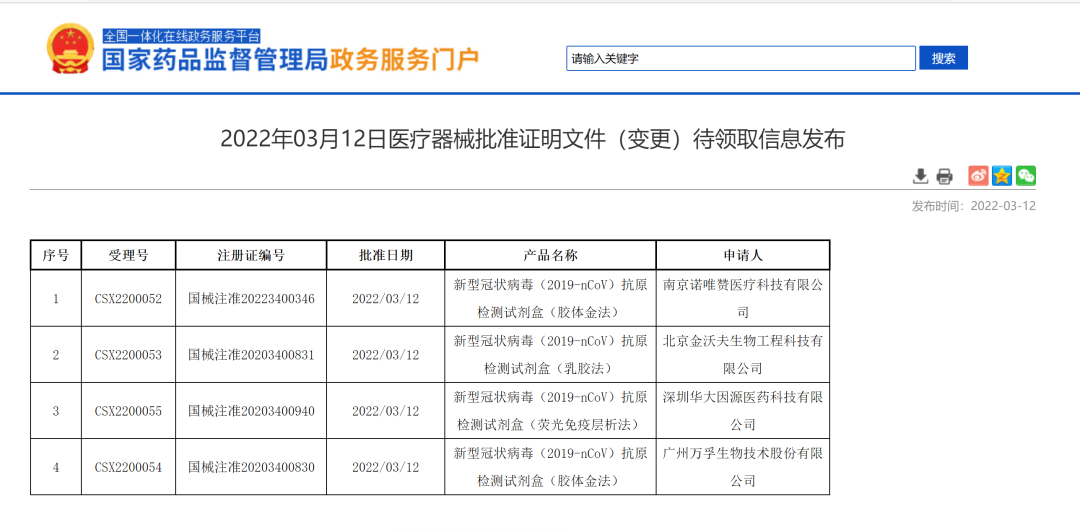Click the national emblem logo
1080x530 pixels.
[x=69, y=49]
